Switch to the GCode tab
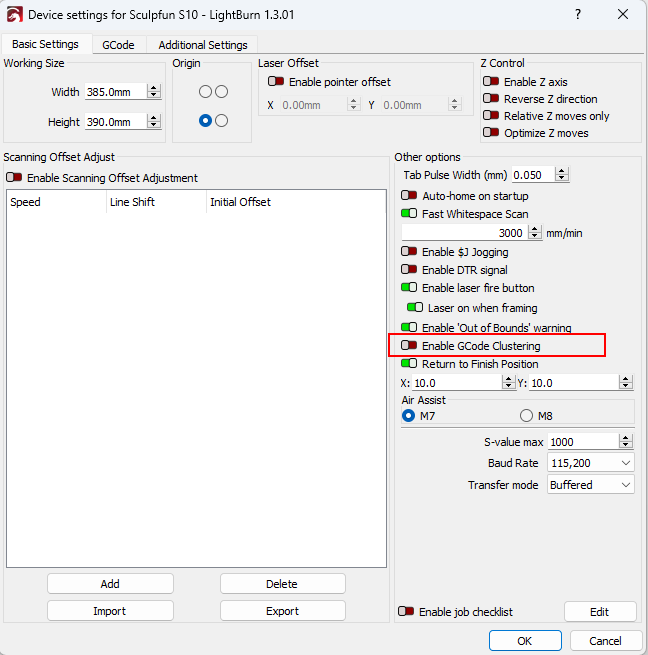The height and width of the screenshot is (655, 648). (118, 45)
